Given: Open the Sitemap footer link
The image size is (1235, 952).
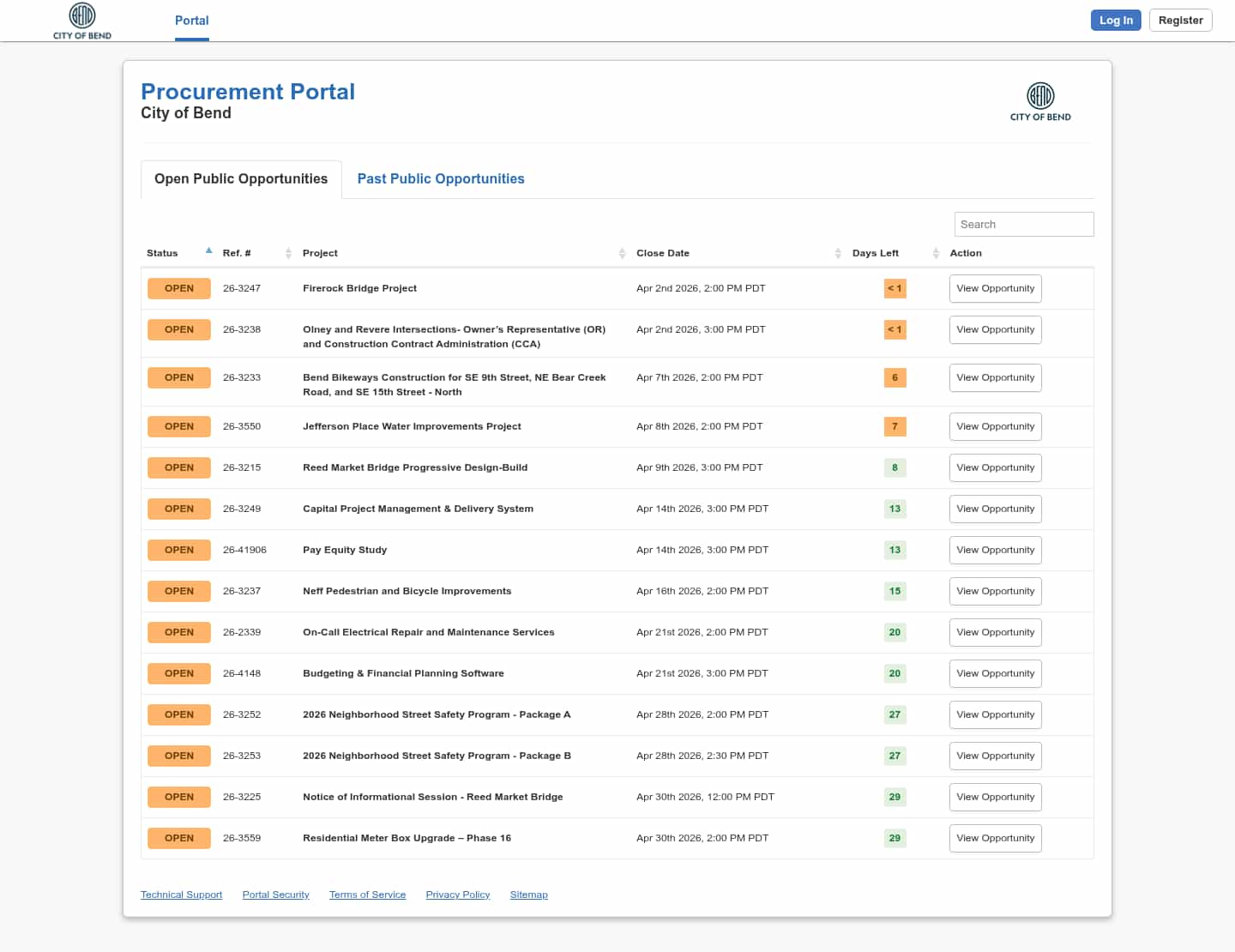Looking at the screenshot, I should coord(528,895).
